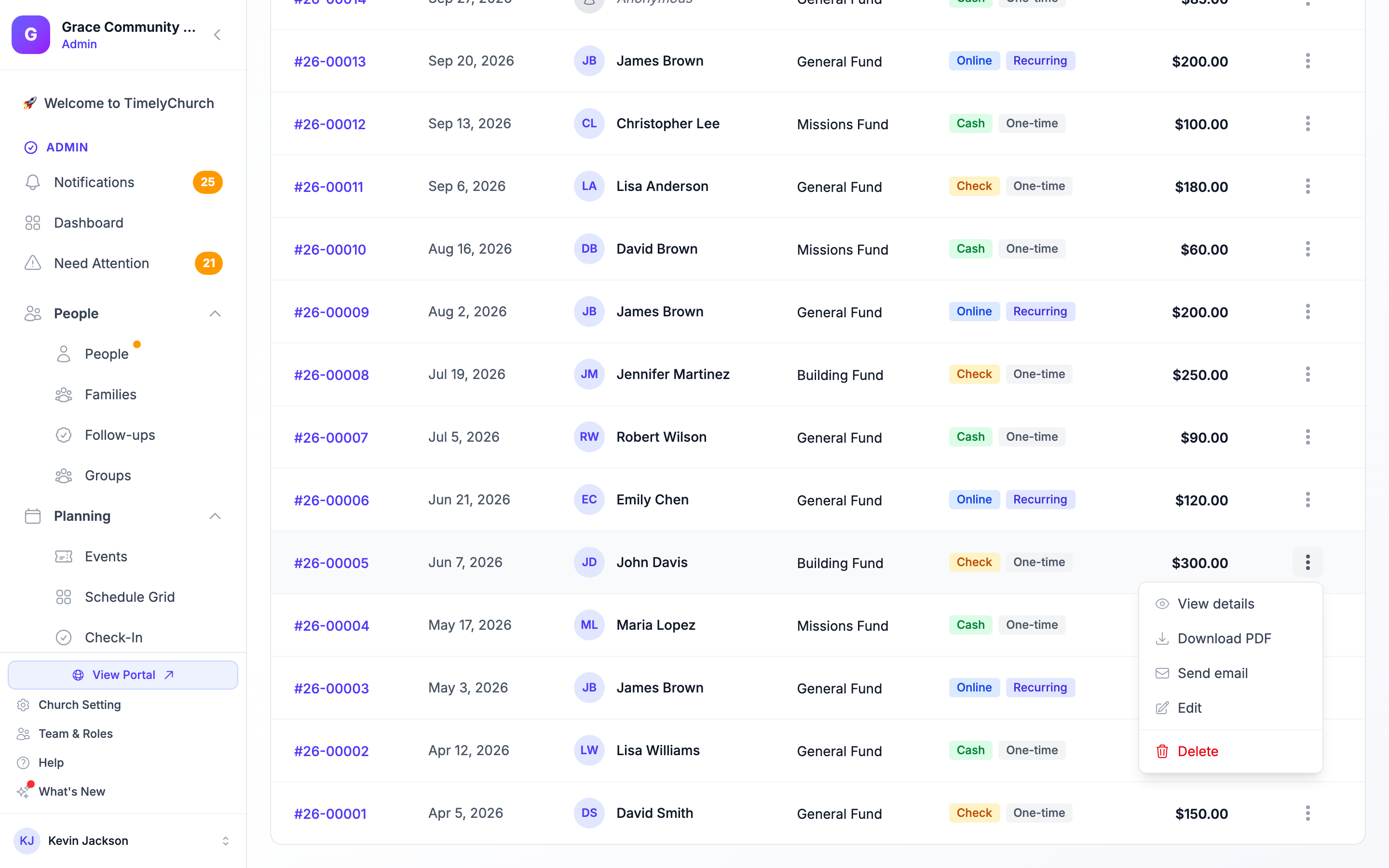The width and height of the screenshot is (1389, 868).
Task: Open kebab menu for donation #26-00013
Action: pos(1307,61)
